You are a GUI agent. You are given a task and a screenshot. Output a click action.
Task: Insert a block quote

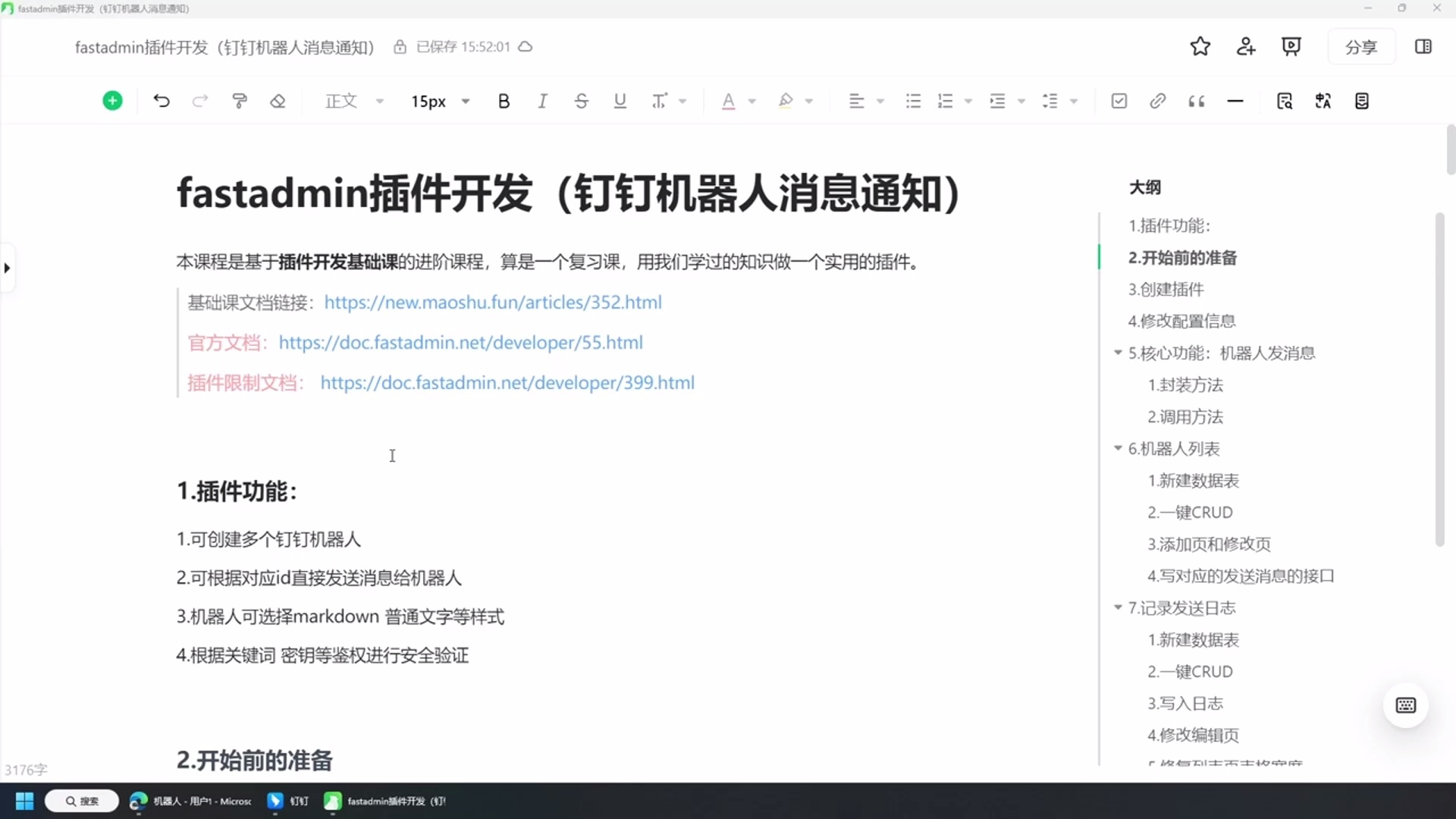click(1196, 101)
